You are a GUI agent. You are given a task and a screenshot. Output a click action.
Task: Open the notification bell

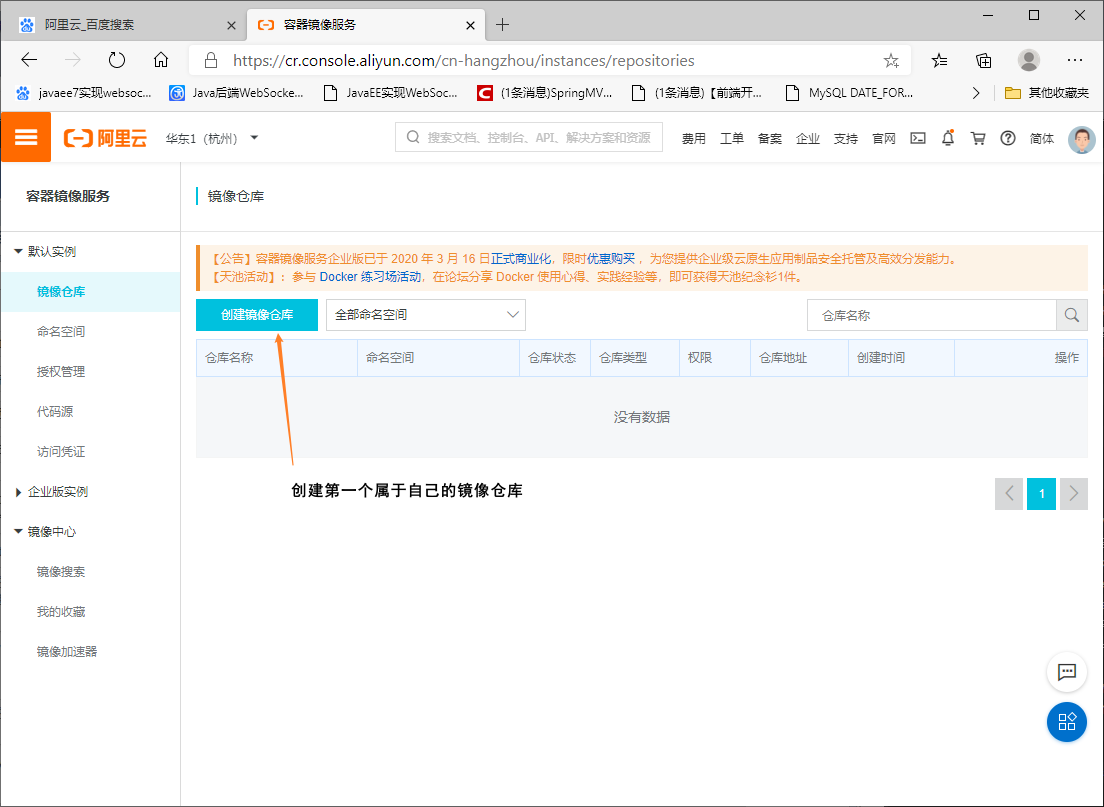(948, 138)
